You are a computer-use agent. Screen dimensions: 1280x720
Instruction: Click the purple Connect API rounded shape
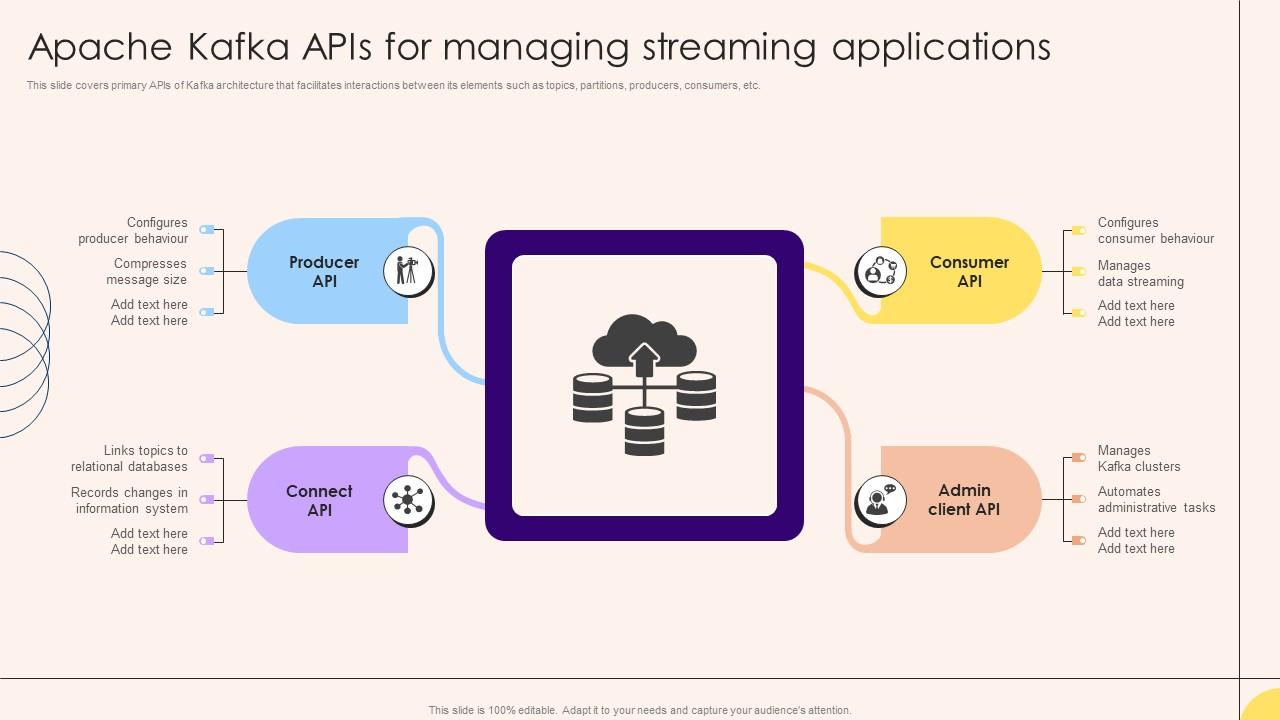320,500
